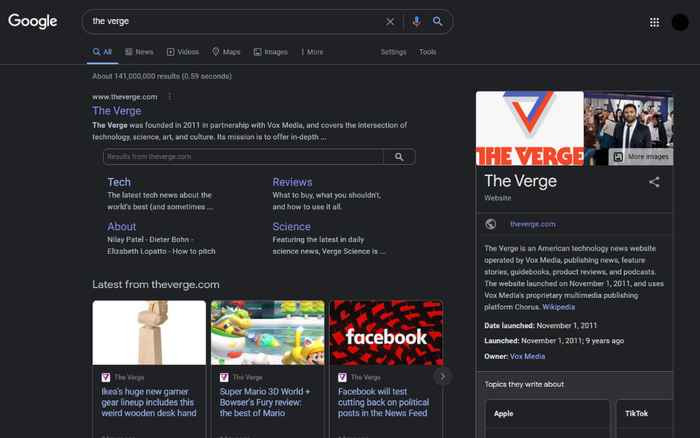Read Ikea's huge new gamer gear article
This screenshot has width=700, height=438.
(149, 402)
